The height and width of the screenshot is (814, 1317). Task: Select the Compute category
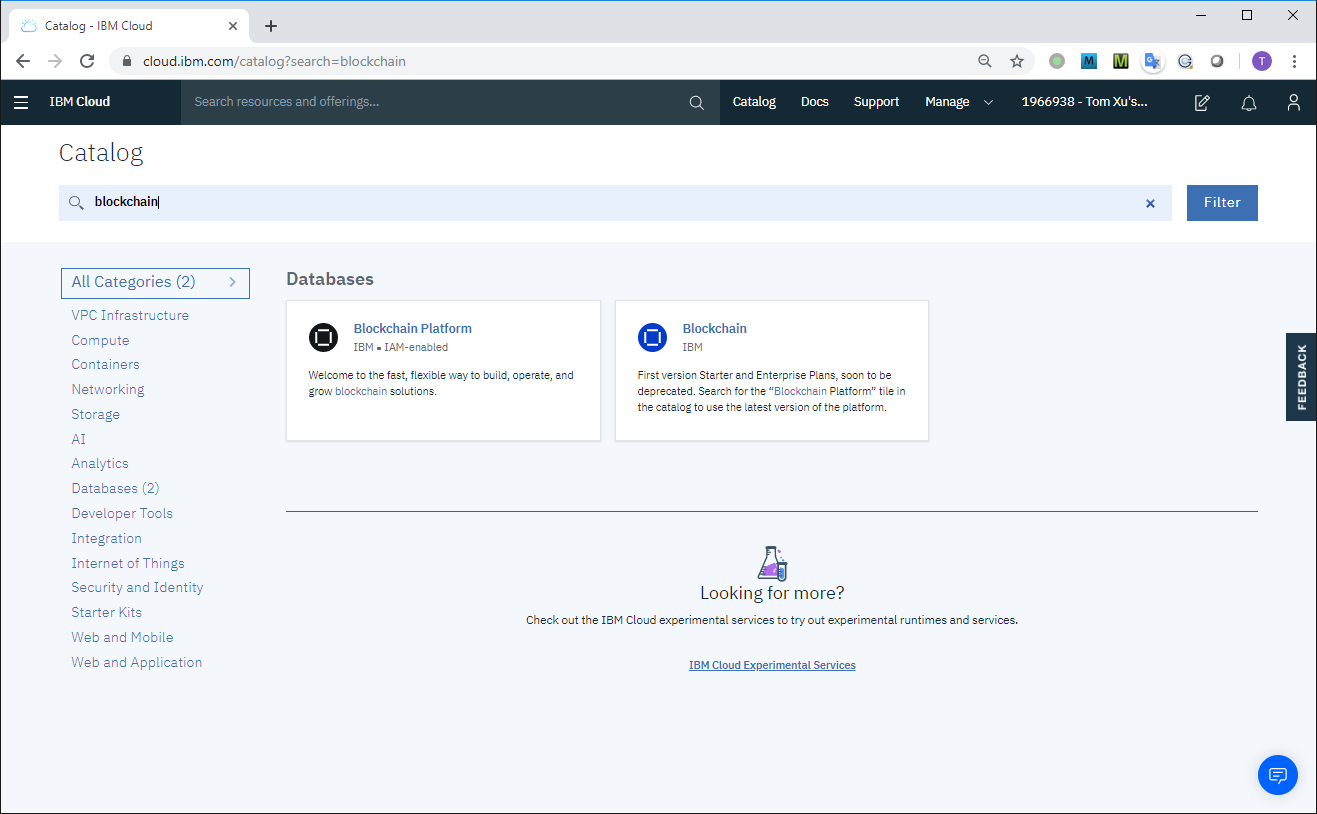[x=100, y=340]
